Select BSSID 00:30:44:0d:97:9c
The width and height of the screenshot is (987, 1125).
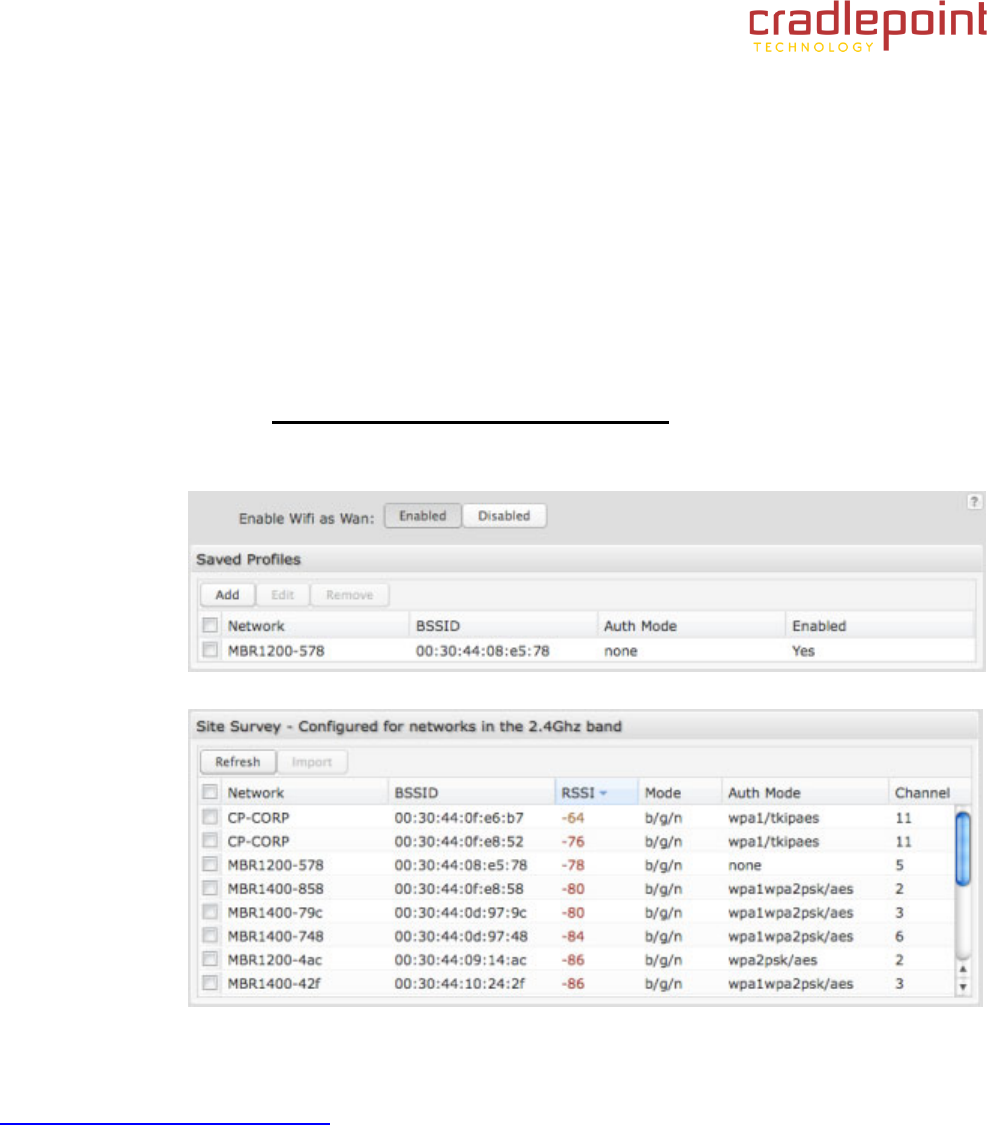coord(461,913)
